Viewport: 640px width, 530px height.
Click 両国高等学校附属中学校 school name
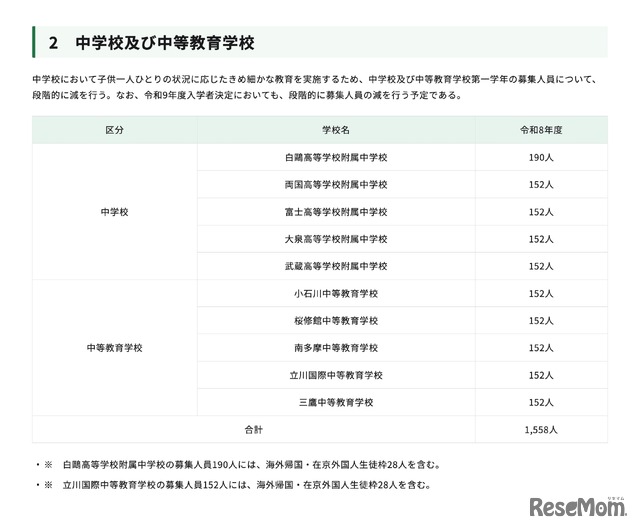coord(336,185)
